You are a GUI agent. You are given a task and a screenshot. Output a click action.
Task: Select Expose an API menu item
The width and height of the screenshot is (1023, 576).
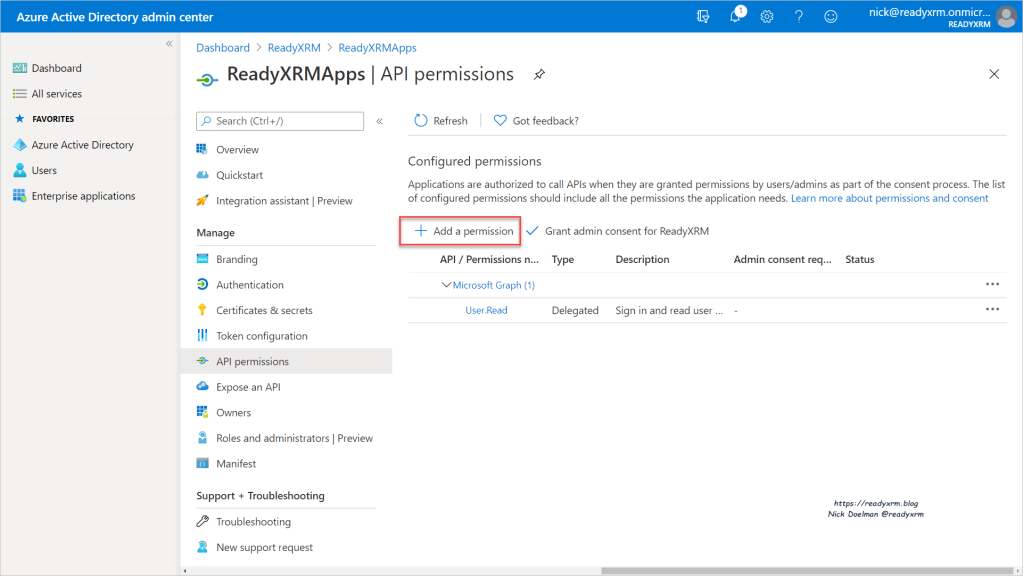[248, 387]
